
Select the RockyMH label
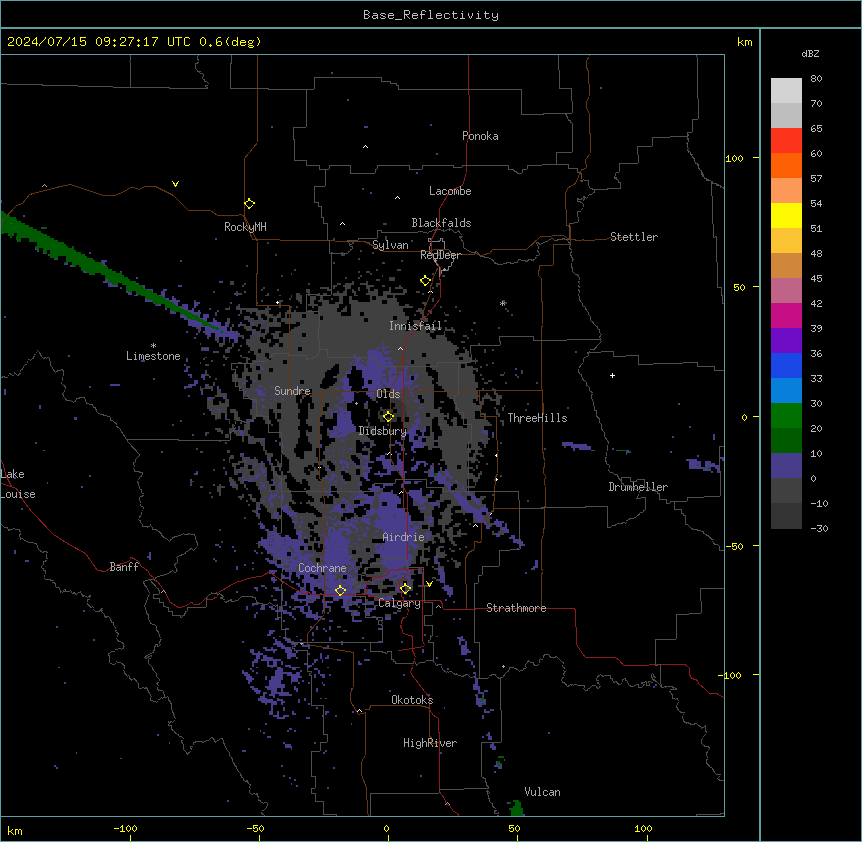coord(245,227)
